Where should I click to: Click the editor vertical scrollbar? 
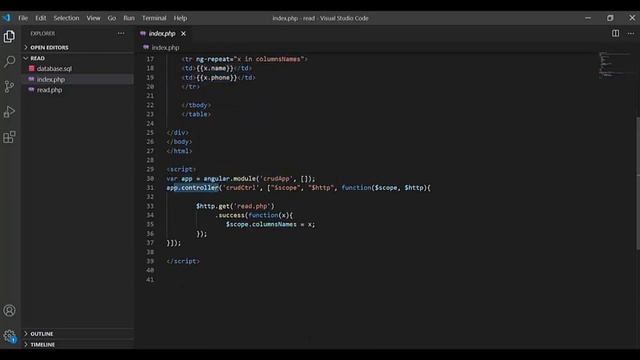(x=638, y=184)
